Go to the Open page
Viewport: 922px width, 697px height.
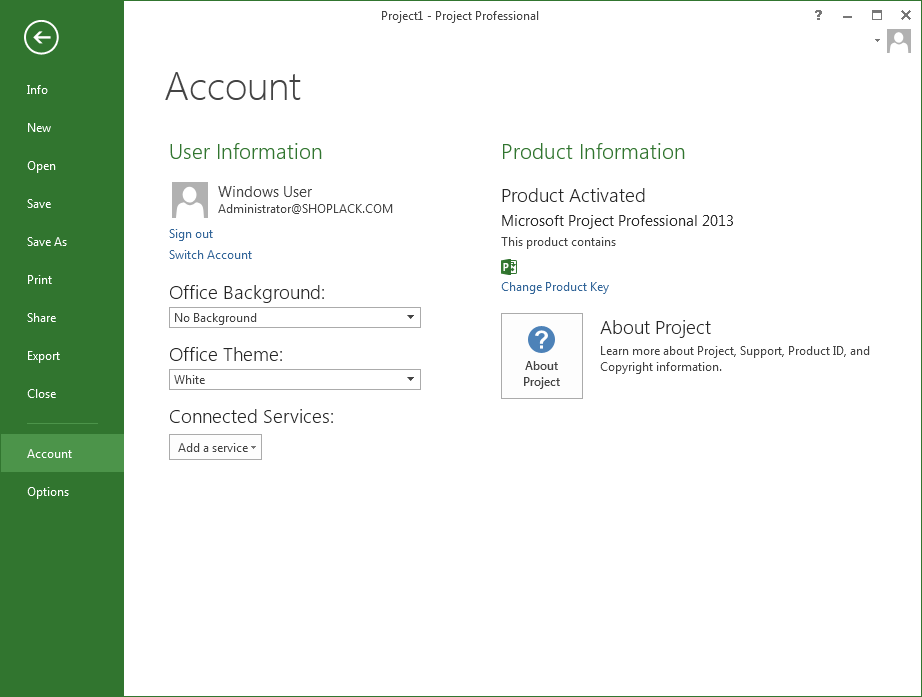62,166
